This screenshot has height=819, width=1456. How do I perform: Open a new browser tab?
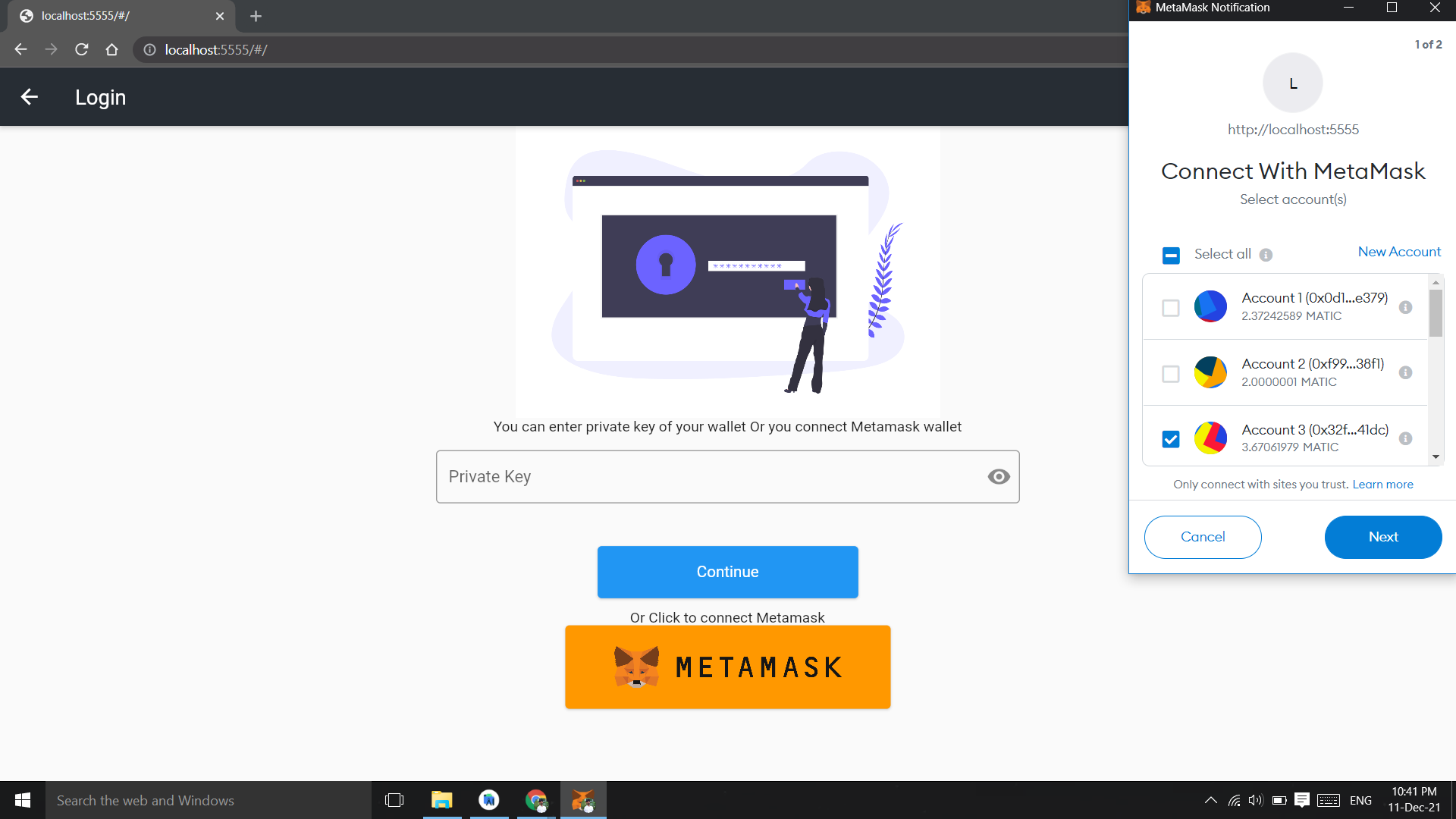click(x=256, y=16)
